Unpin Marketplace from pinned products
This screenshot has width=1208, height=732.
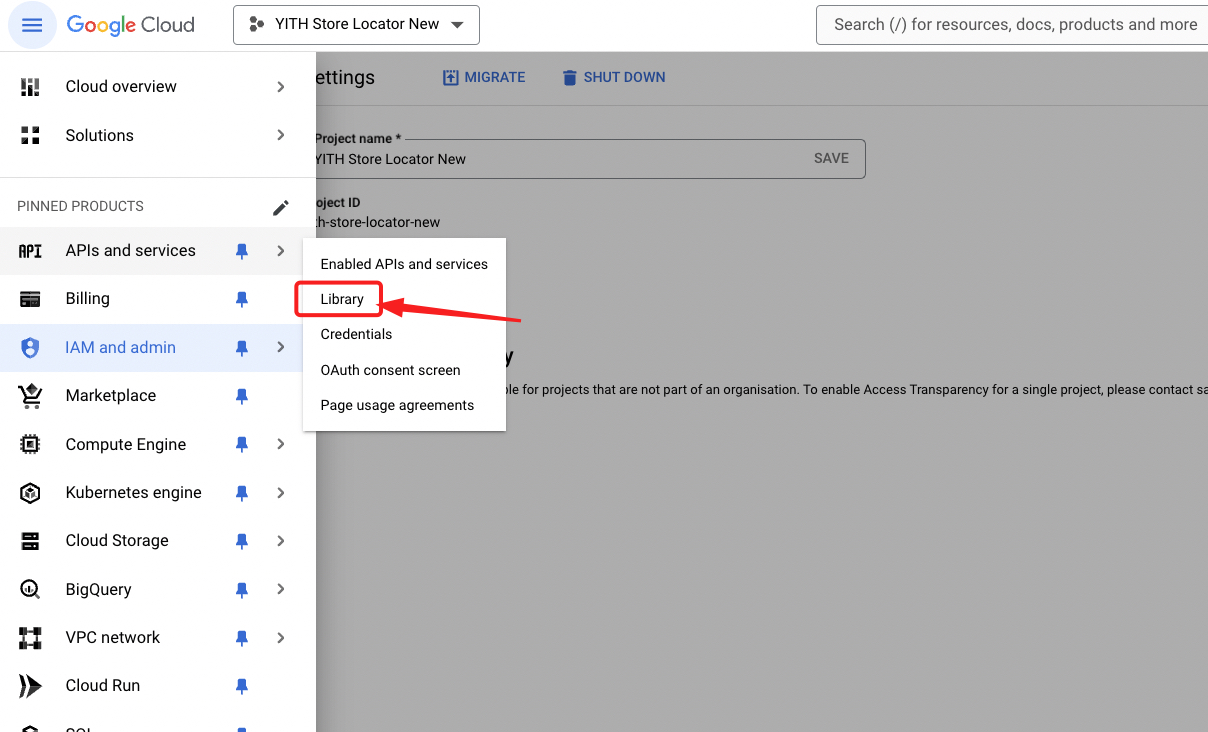241,396
